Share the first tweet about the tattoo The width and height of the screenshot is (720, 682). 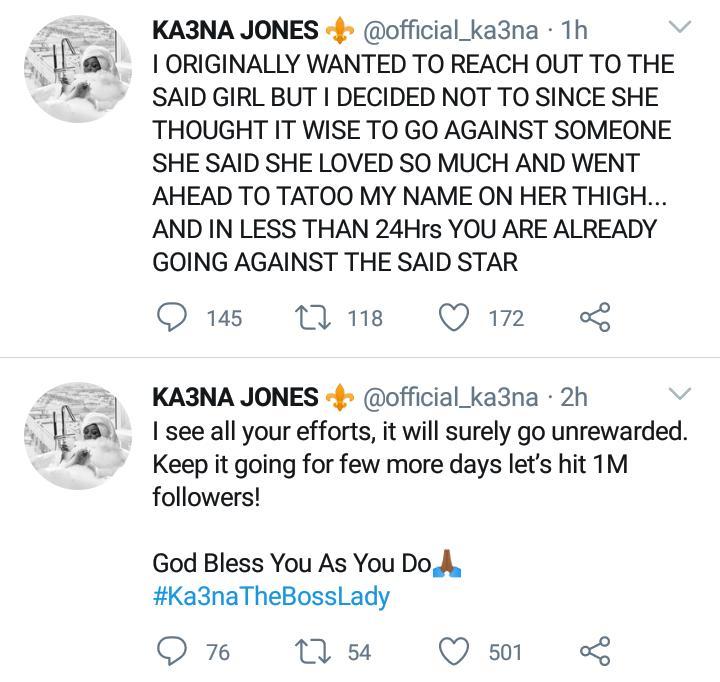pyautogui.click(x=594, y=318)
